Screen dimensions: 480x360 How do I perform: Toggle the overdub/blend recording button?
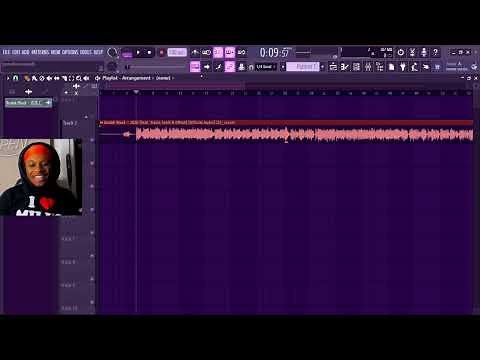coord(230,52)
